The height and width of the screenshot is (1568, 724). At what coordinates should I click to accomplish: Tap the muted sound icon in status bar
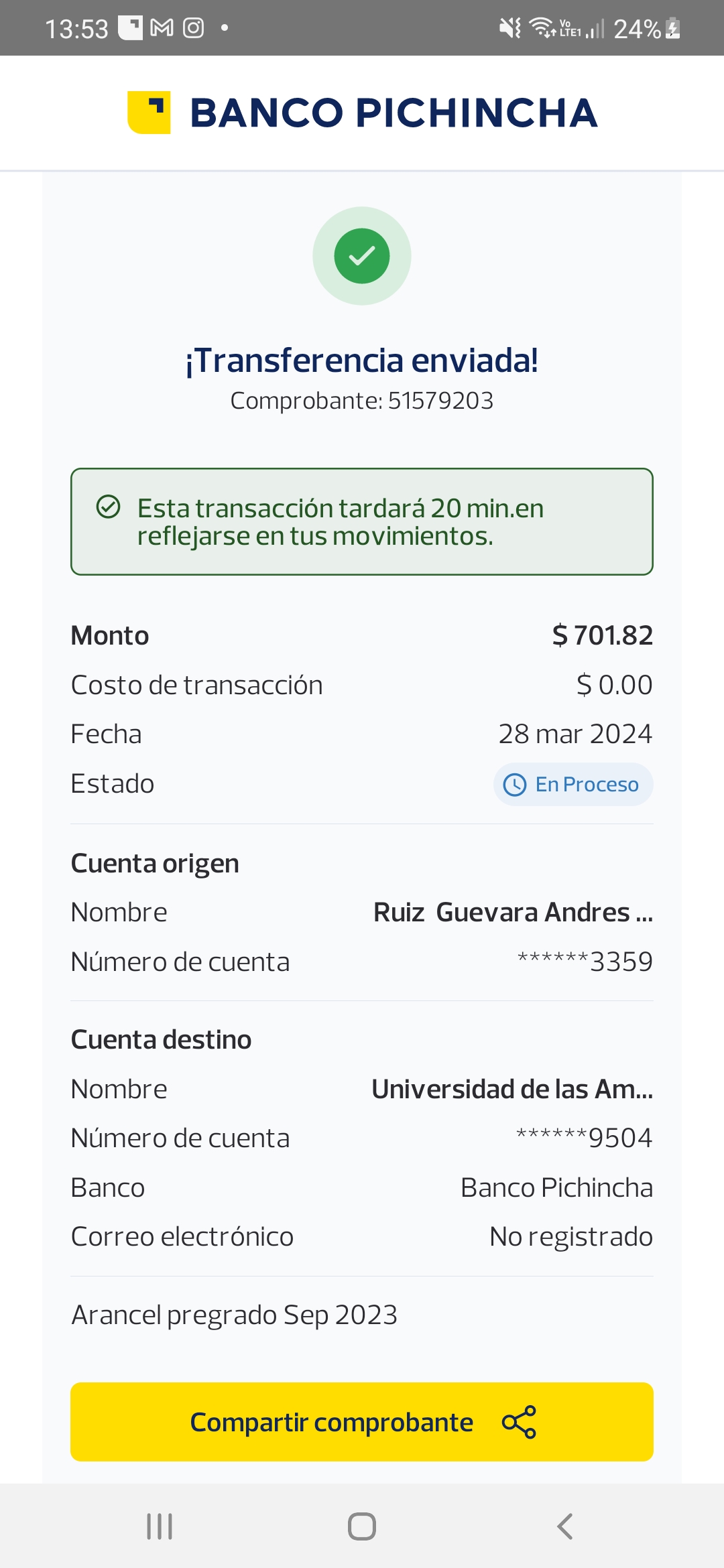tap(509, 28)
